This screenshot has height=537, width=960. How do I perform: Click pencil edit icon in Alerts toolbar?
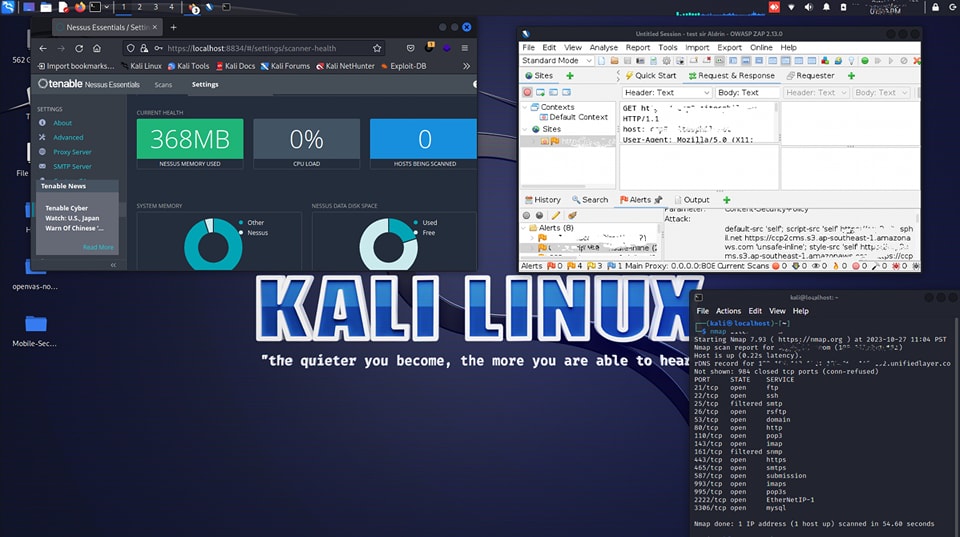(556, 216)
